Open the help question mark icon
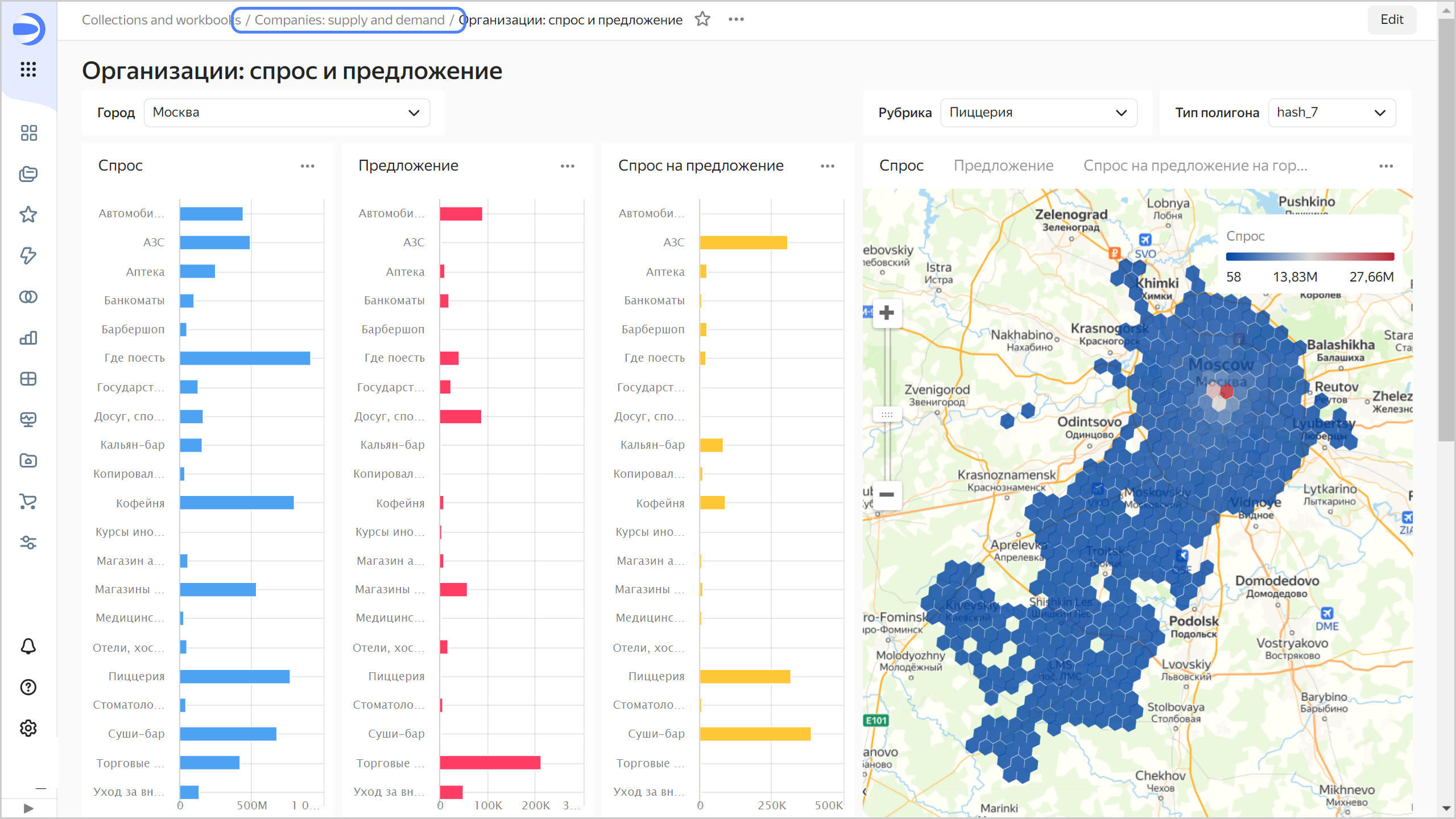Screen dimensions: 1456x819 (x=28, y=687)
